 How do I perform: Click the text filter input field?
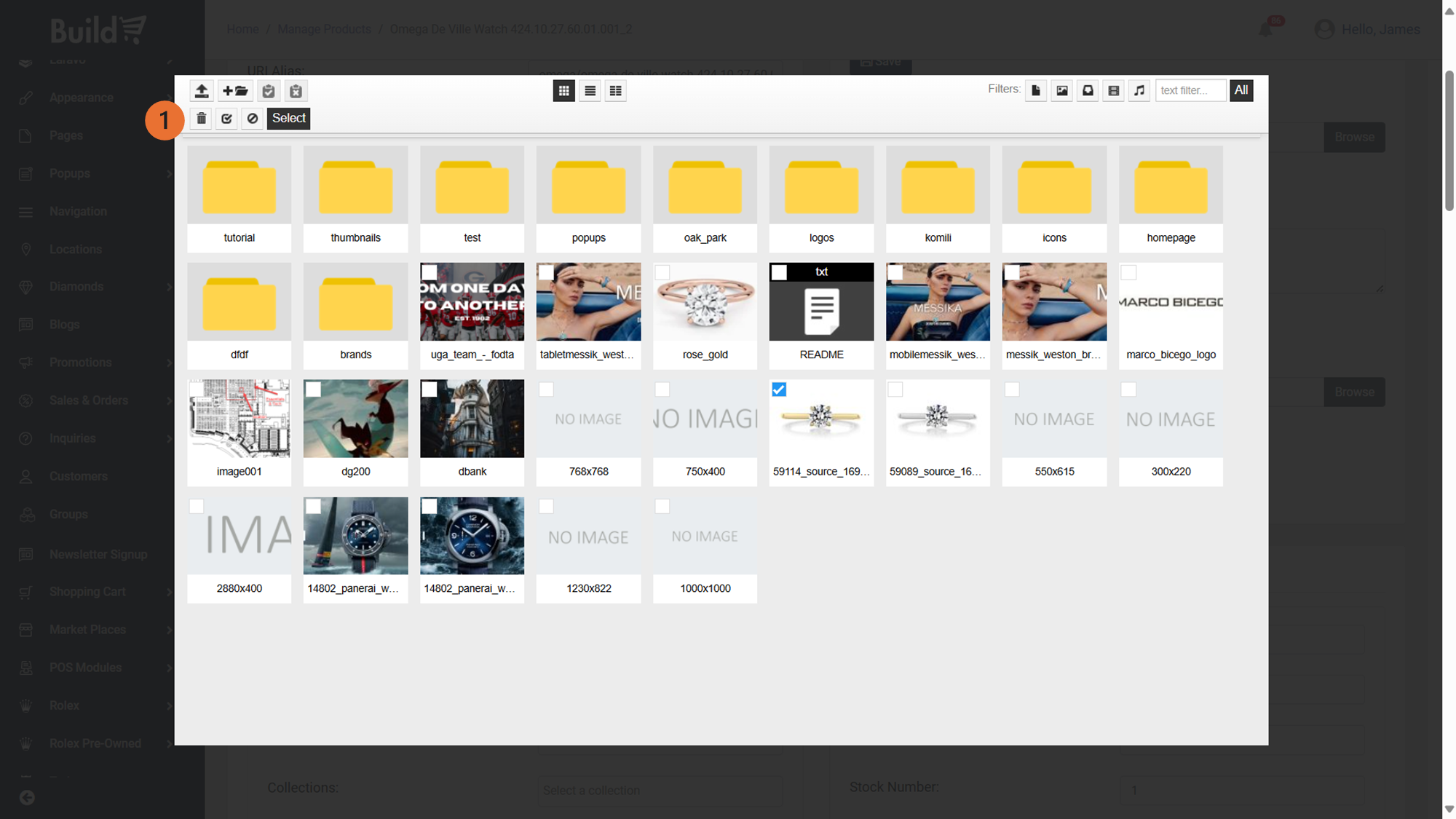point(1190,90)
